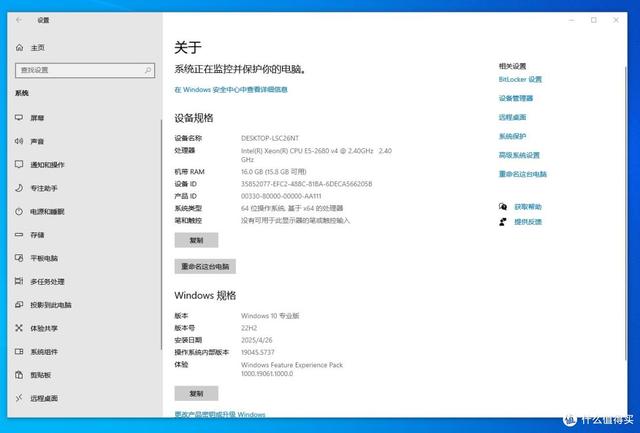Click the Clipboard (剪贴板) icon
This screenshot has width=640, height=433.
click(19, 375)
